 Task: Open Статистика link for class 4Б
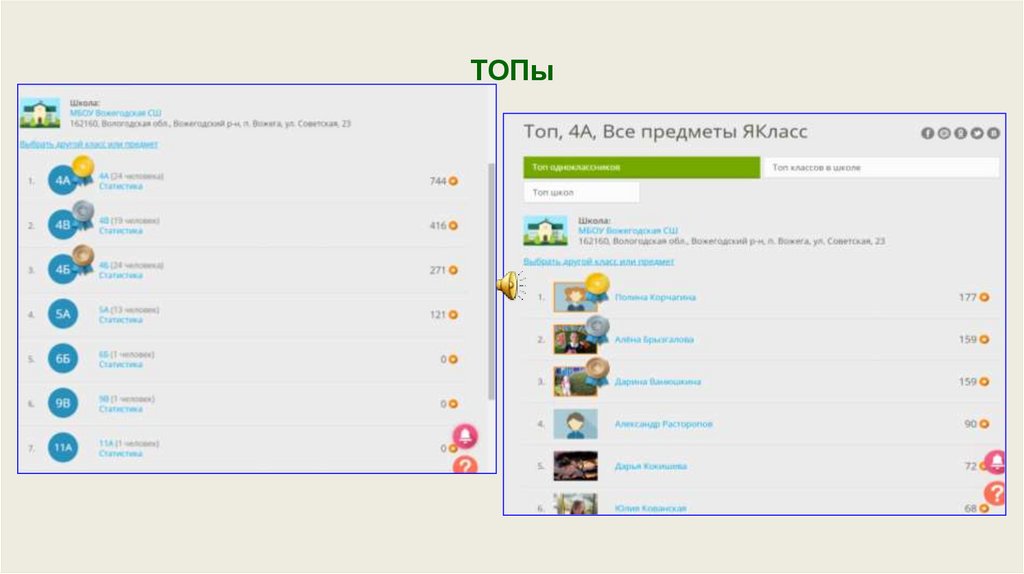point(120,275)
